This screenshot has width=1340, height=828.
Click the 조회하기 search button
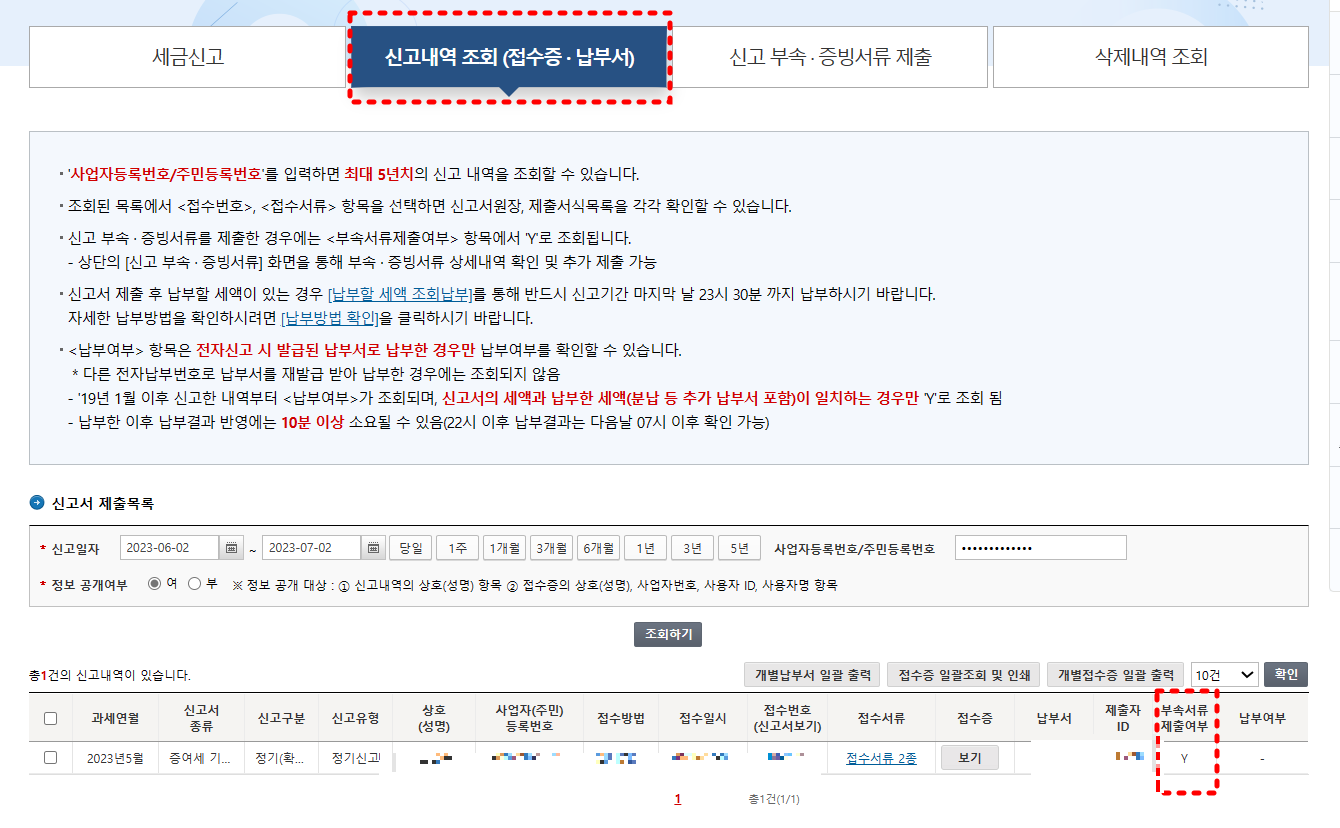[668, 634]
